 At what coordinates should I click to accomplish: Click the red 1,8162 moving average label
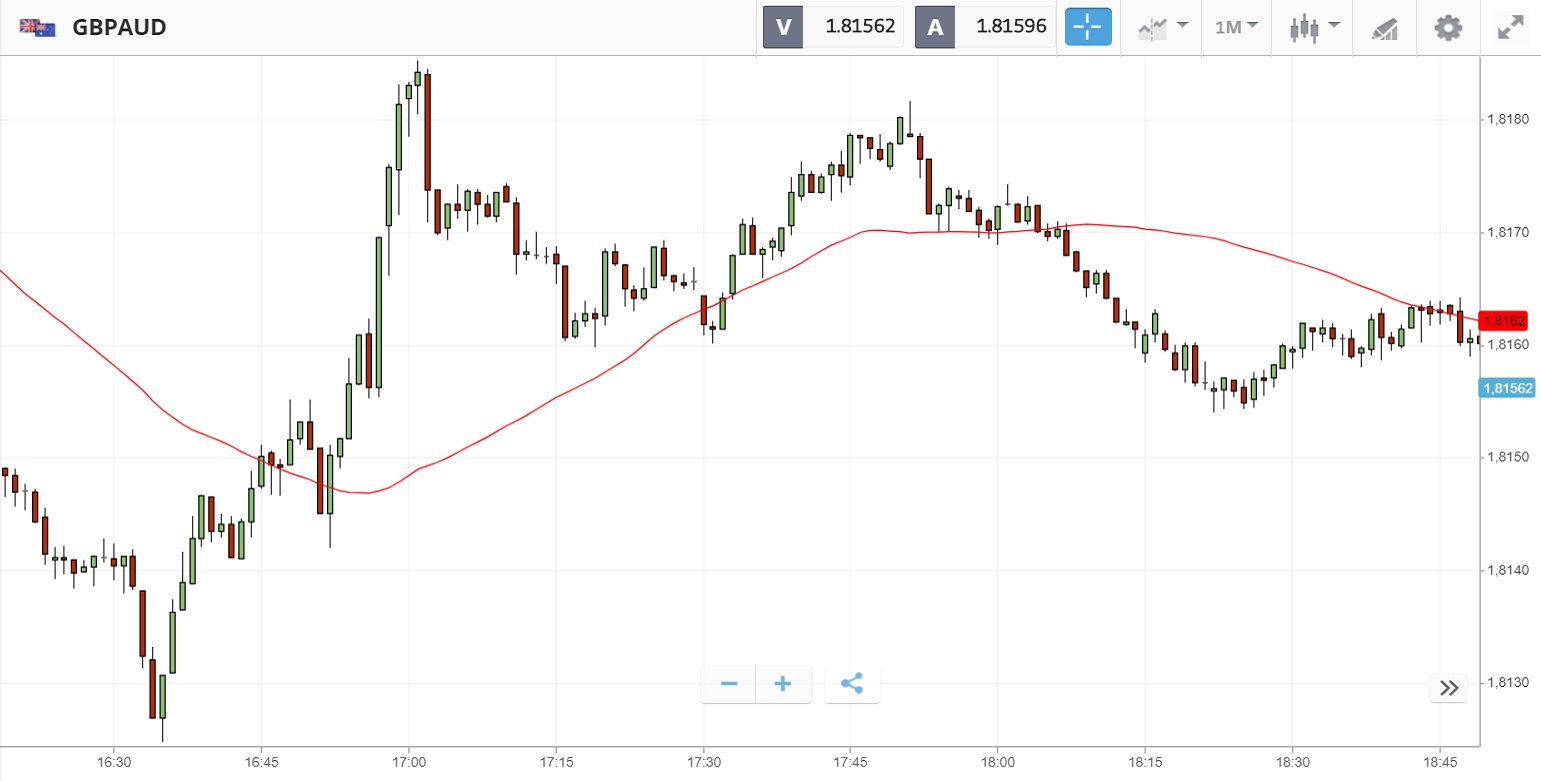[x=1504, y=321]
